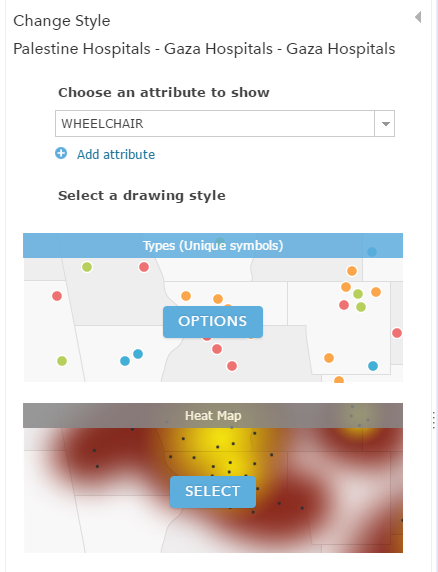Screen dimensions: 438x572
Task: Click the blue plus icon near Add attribute
Action: coord(61,153)
